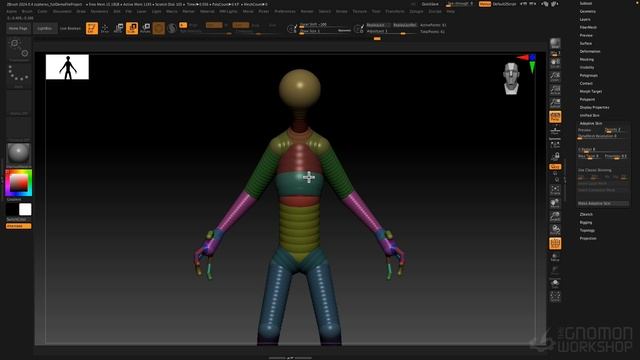Click Make Adaptive Skin button
This screenshot has height=360, width=640.
[602, 203]
